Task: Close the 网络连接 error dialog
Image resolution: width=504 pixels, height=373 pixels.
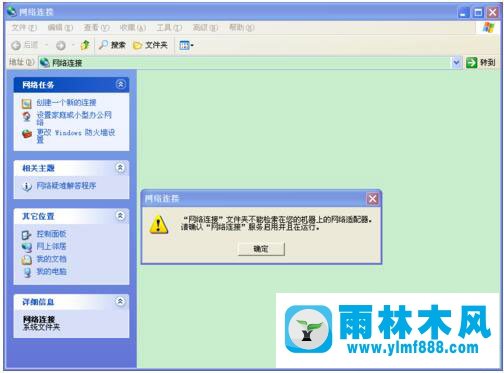Action: [372, 199]
